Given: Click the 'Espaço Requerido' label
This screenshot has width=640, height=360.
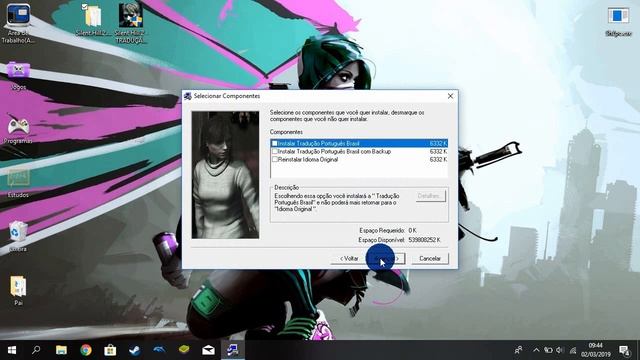Looking at the screenshot, I should [382, 231].
